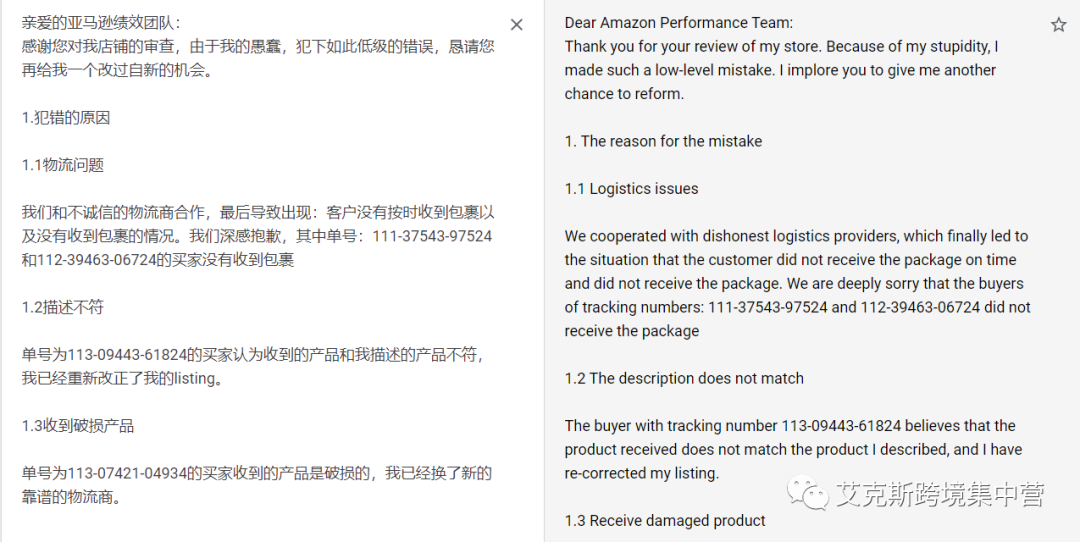Click the '1.2描述不符' source heading

(x=63, y=307)
